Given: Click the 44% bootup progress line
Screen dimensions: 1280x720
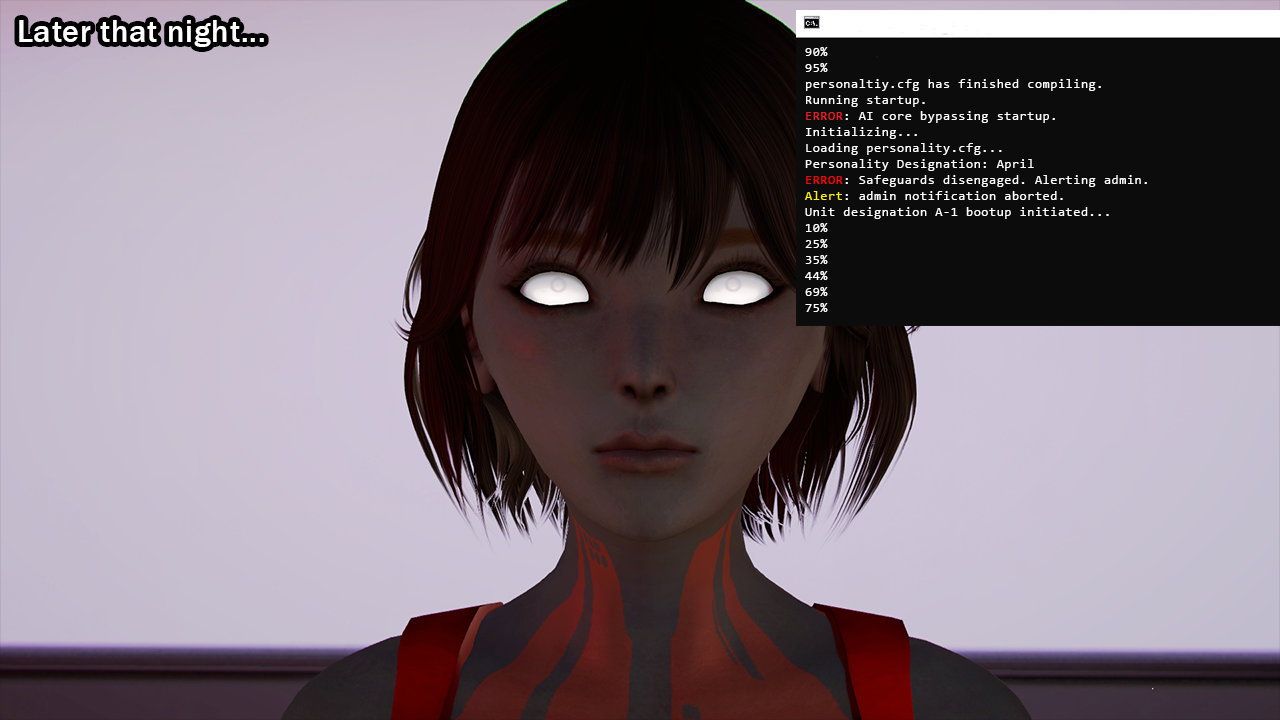Looking at the screenshot, I should point(816,276).
